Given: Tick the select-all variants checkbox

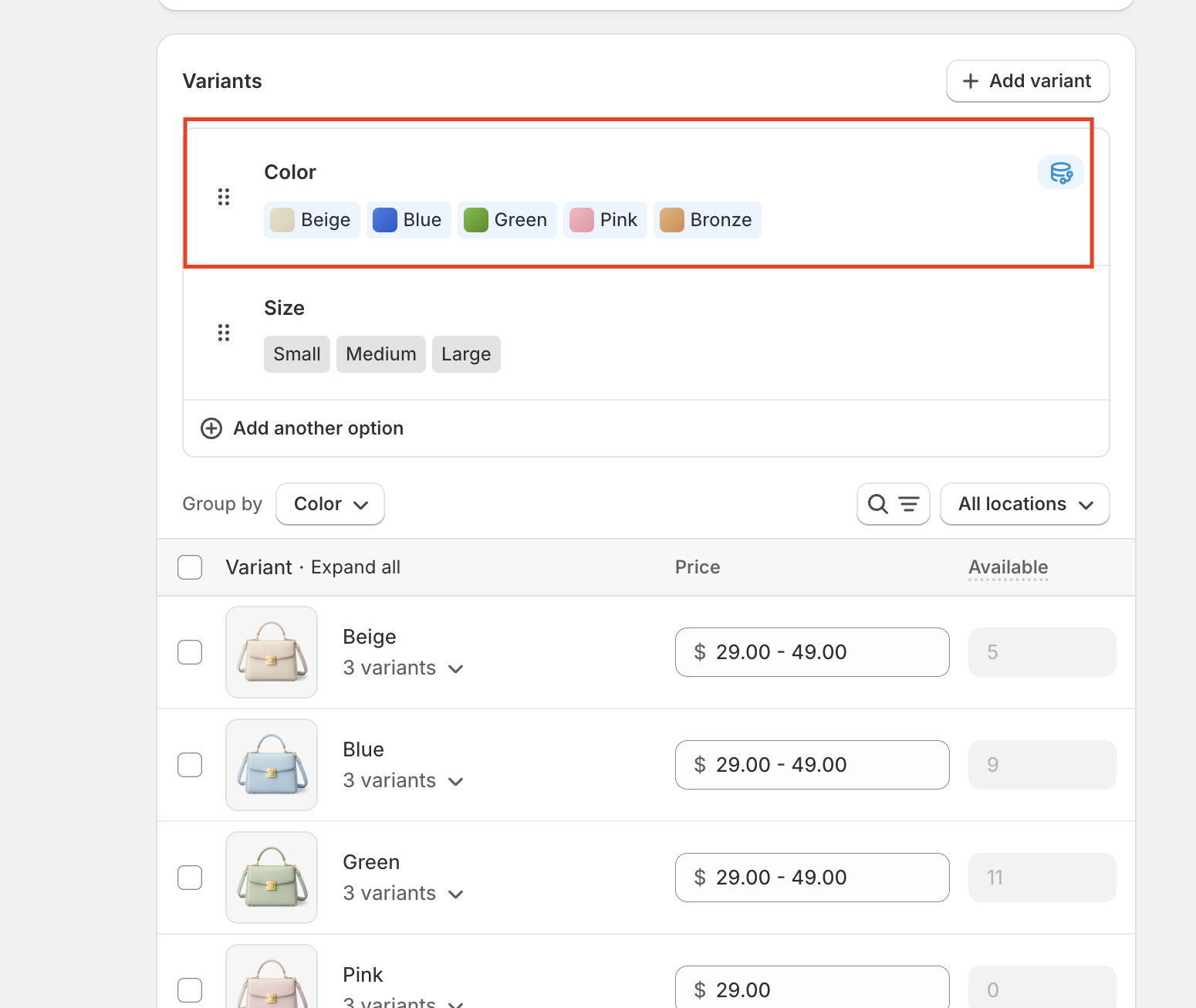Looking at the screenshot, I should click(190, 567).
